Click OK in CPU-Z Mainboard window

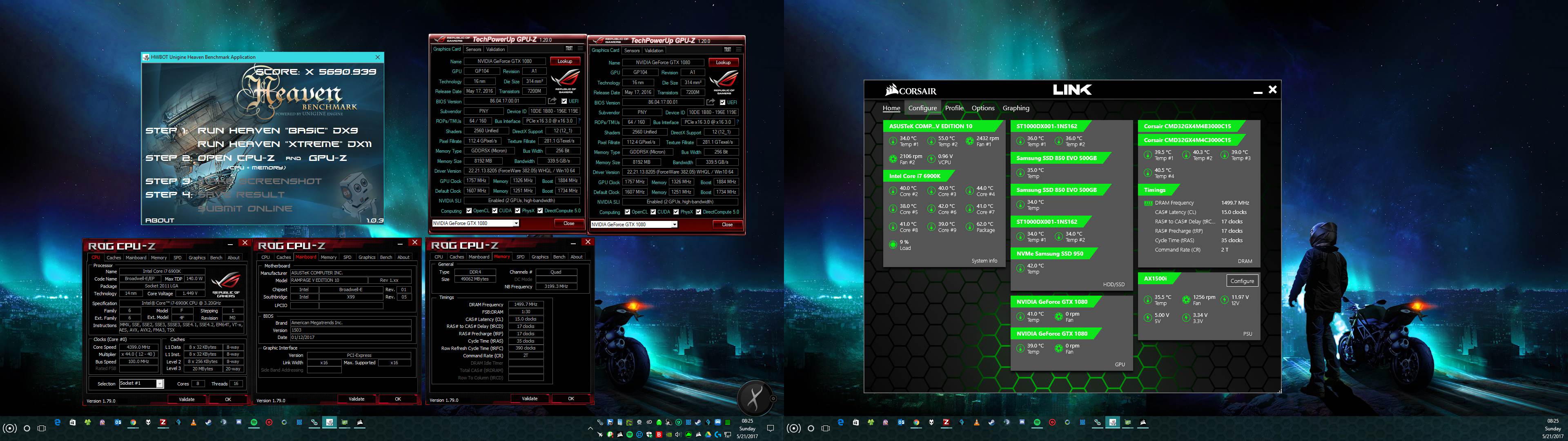pos(397,399)
